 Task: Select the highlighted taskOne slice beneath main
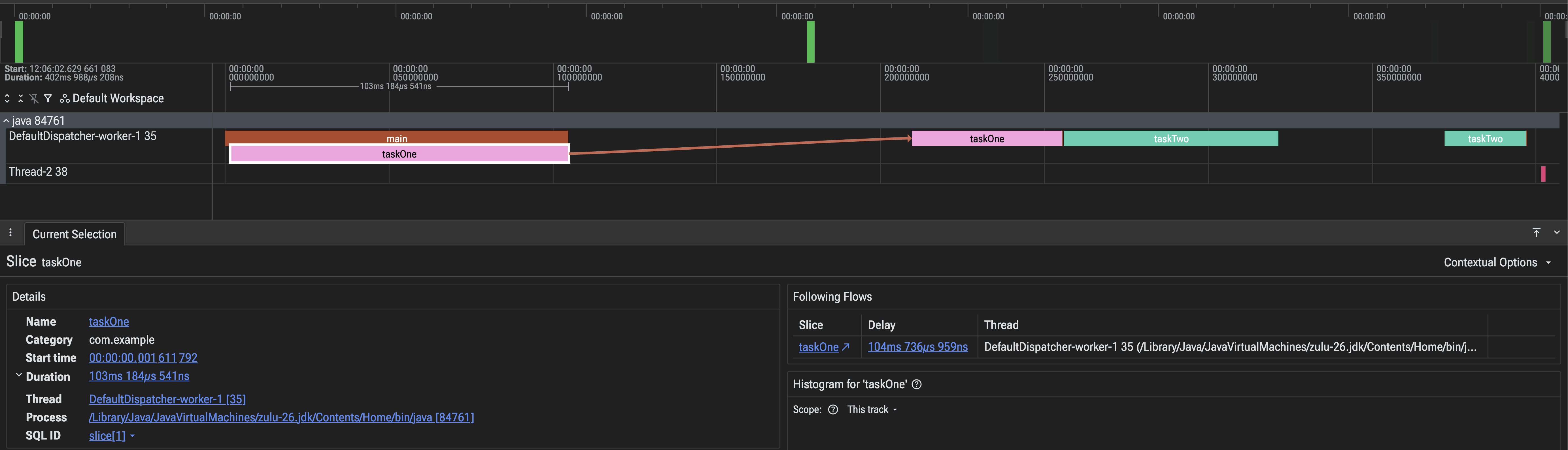[x=399, y=154]
